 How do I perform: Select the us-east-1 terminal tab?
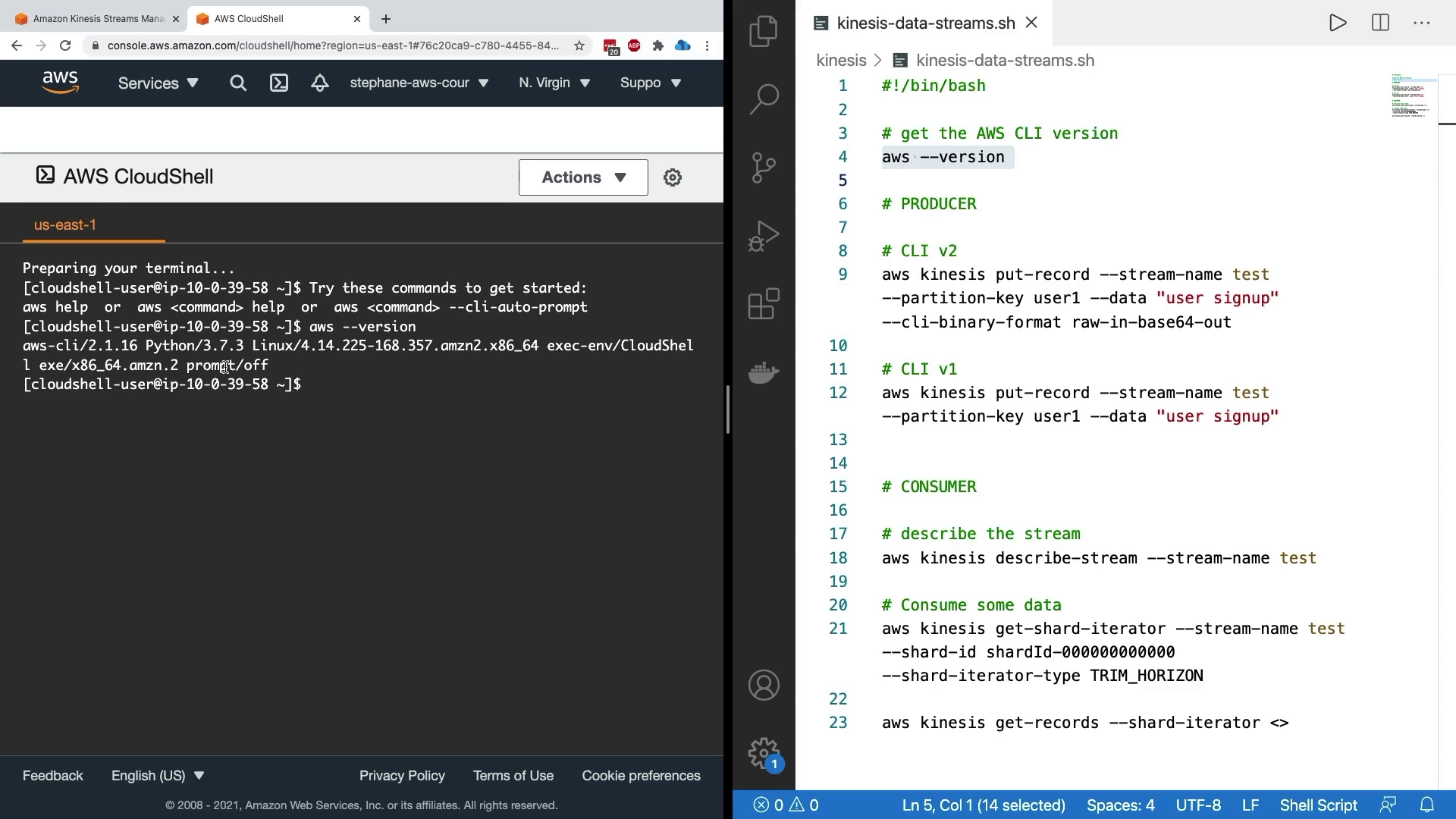coord(65,225)
